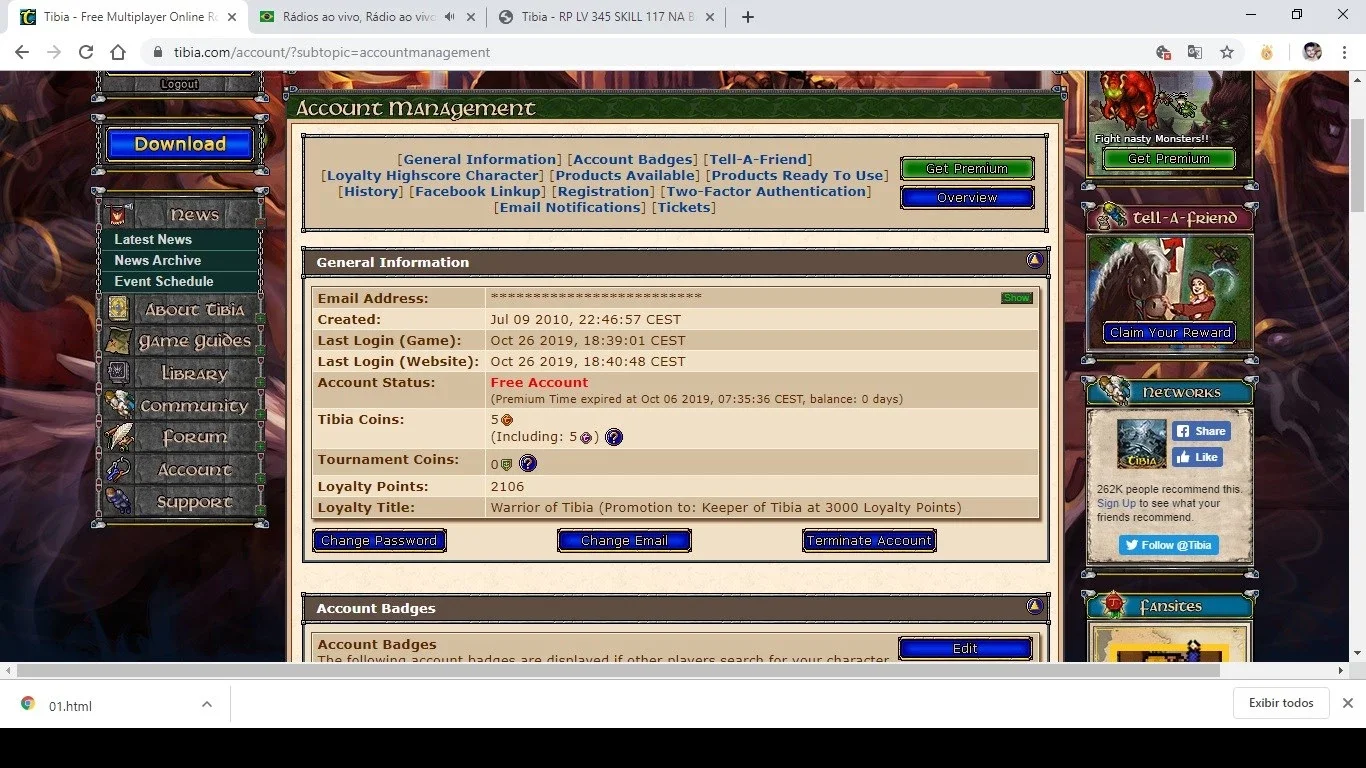
Task: Open Chrome's three-dot menu
Action: pos(1345,52)
